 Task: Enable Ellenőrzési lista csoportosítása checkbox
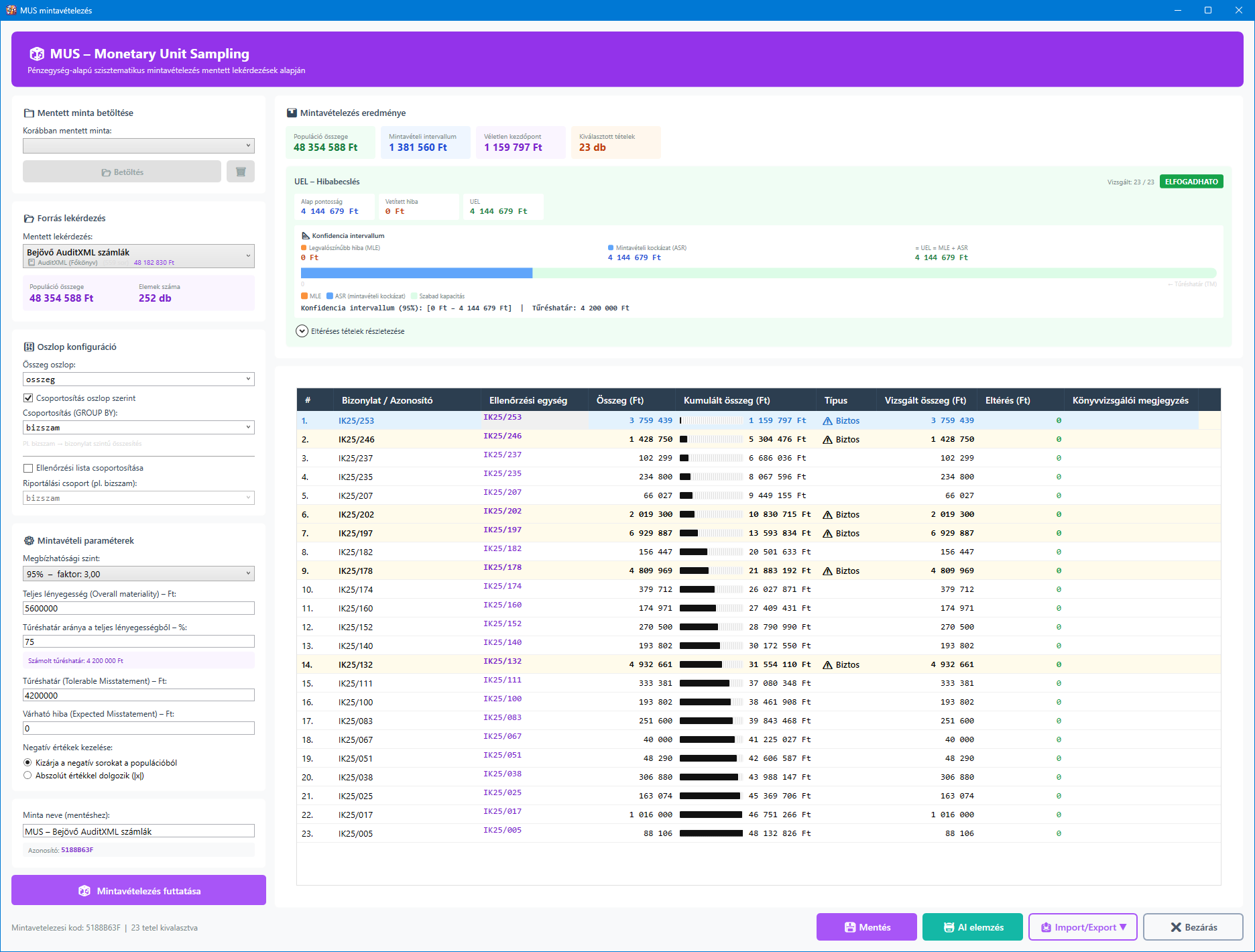point(28,468)
